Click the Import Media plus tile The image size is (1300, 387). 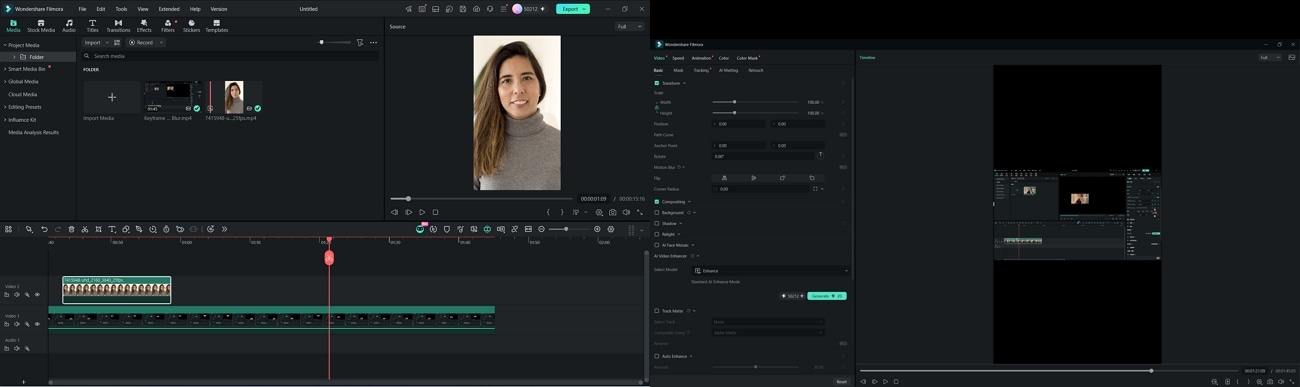pos(112,97)
